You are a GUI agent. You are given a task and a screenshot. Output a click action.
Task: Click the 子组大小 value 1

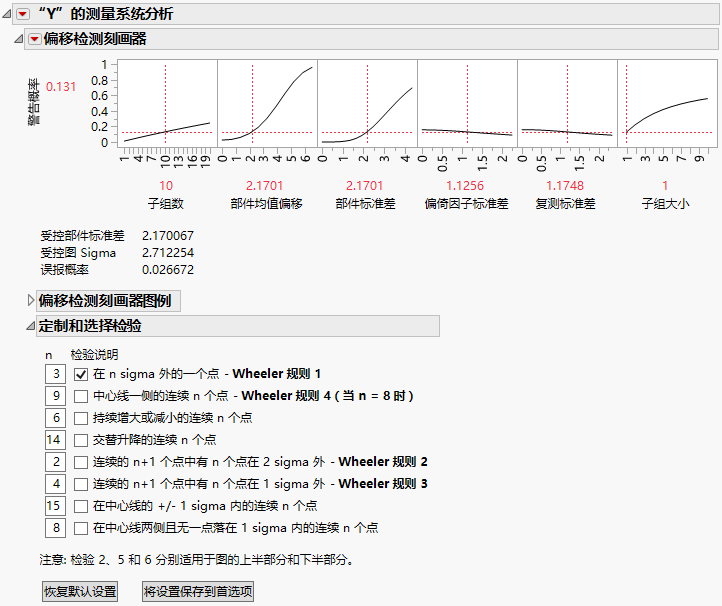(665, 186)
